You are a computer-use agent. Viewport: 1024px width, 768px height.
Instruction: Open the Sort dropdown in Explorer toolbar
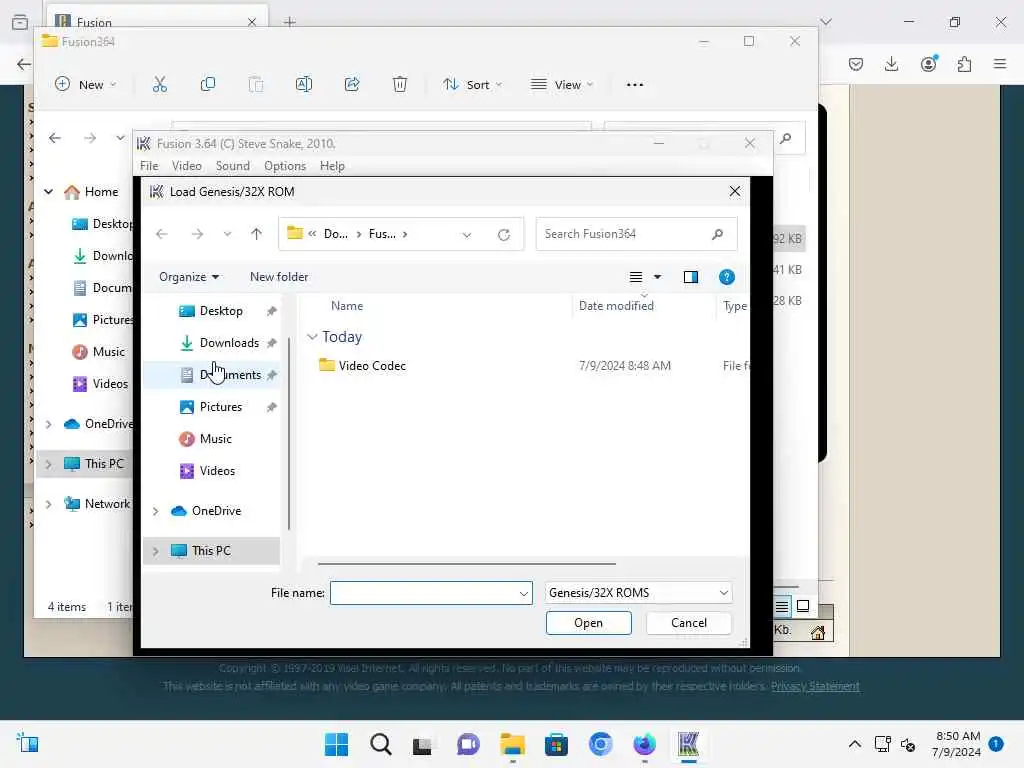pyautogui.click(x=472, y=84)
